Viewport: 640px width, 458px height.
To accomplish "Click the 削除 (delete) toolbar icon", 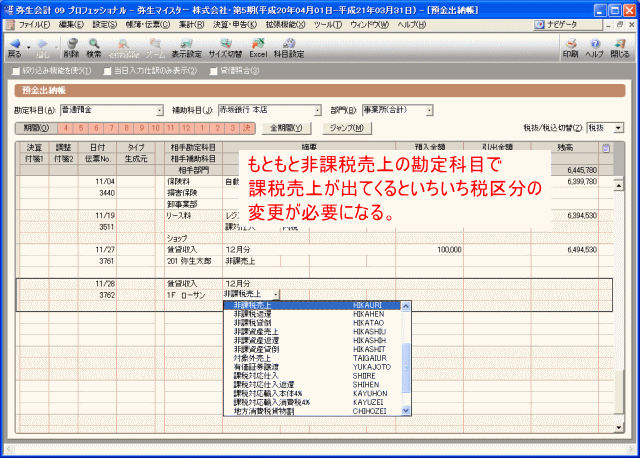I will click(71, 48).
